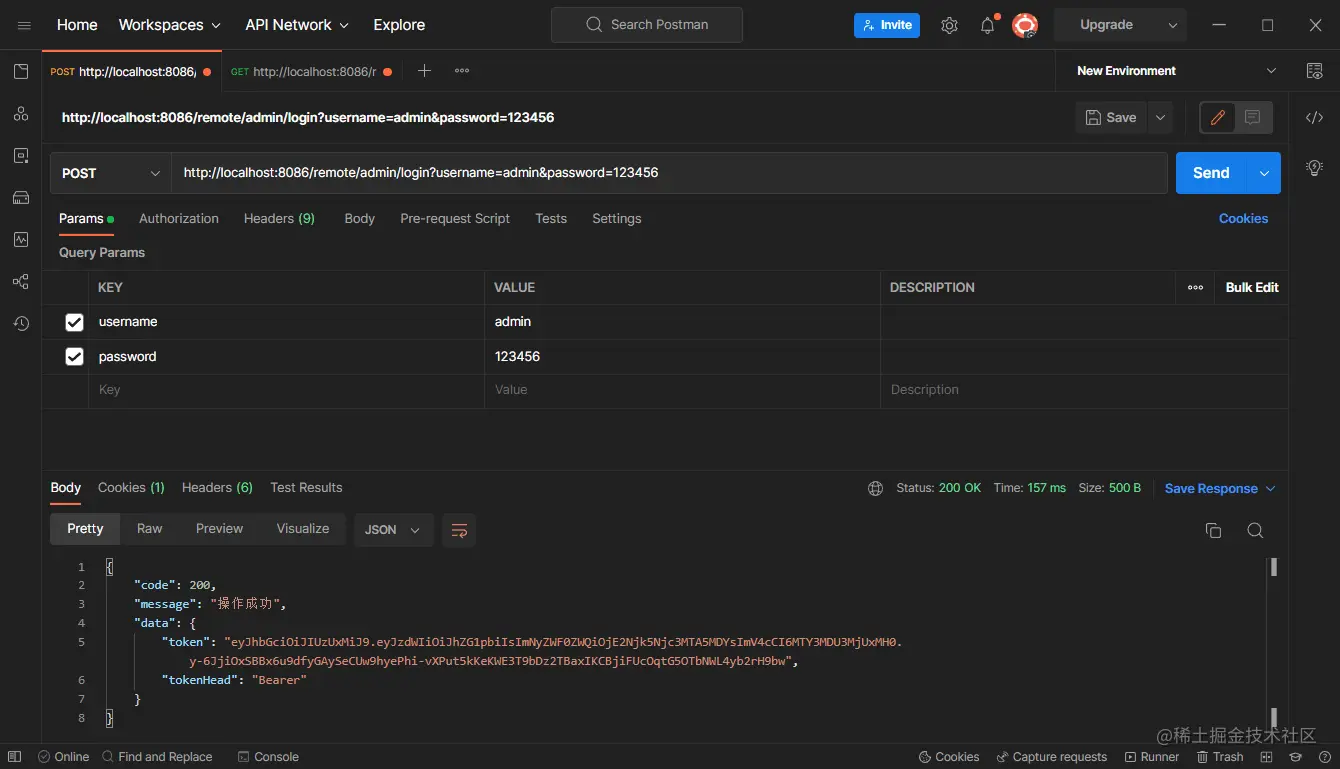Add a new request tab with plus icon
Viewport: 1340px width, 769px height.
424,71
